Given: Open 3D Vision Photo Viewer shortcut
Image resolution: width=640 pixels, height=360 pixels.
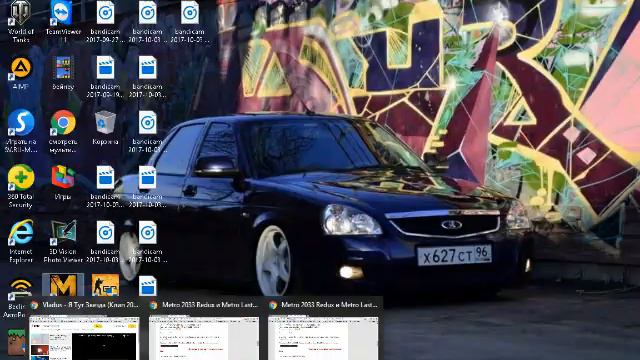Looking at the screenshot, I should pos(63,241).
